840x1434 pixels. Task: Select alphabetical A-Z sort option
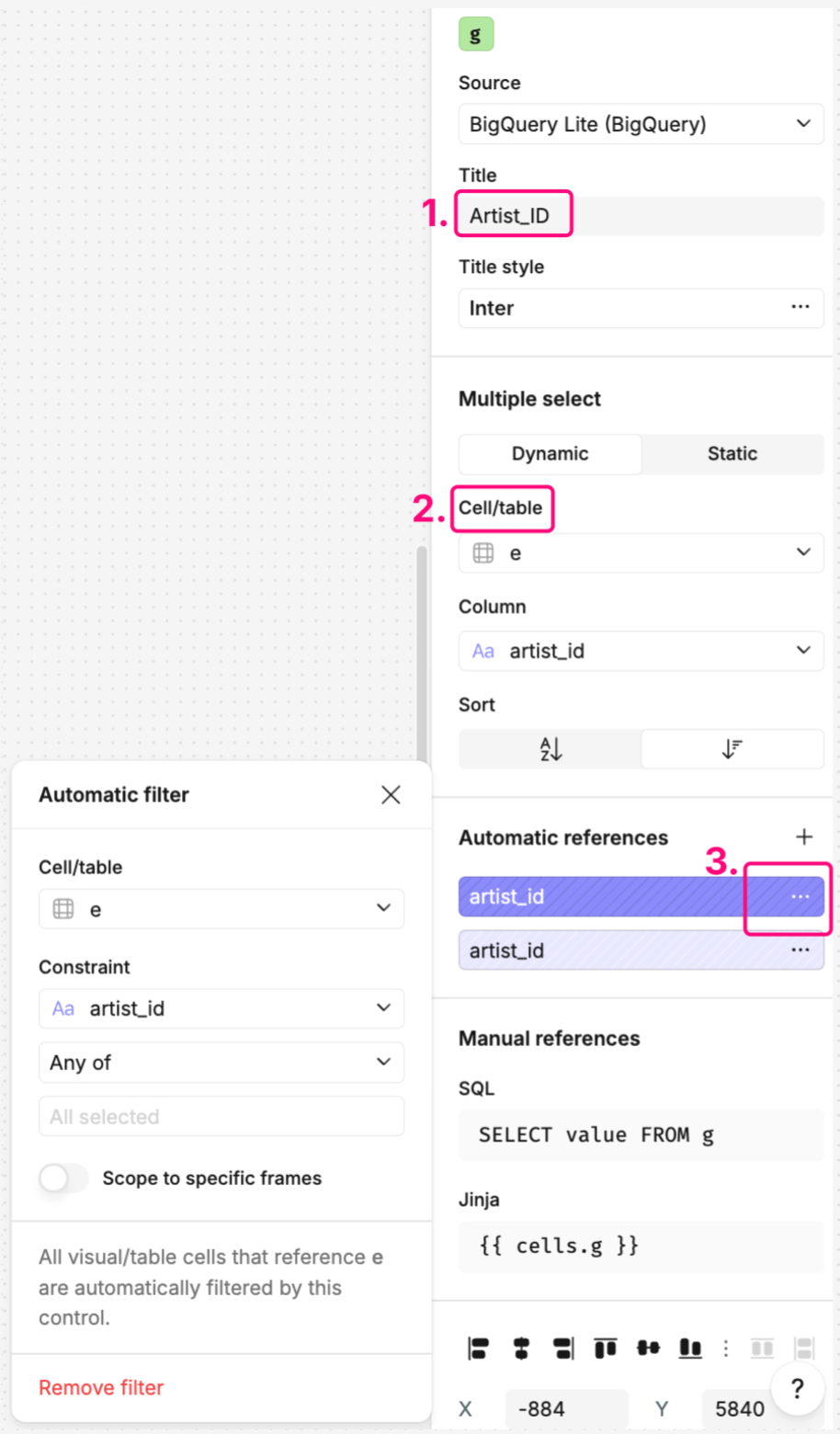551,749
